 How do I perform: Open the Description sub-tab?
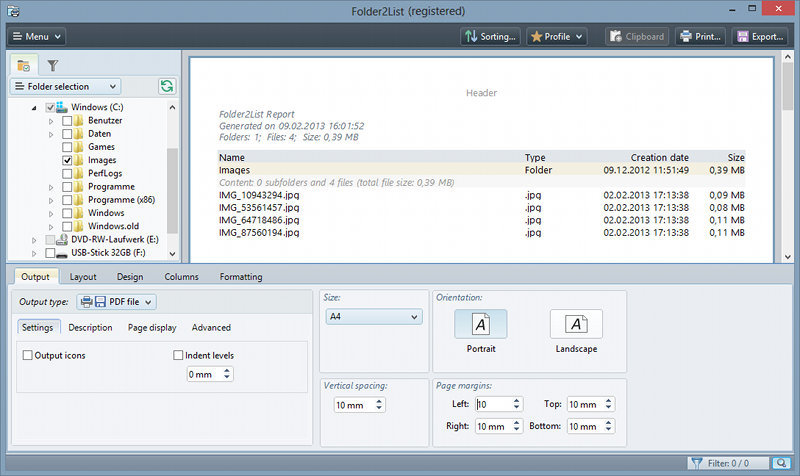pyautogui.click(x=90, y=328)
